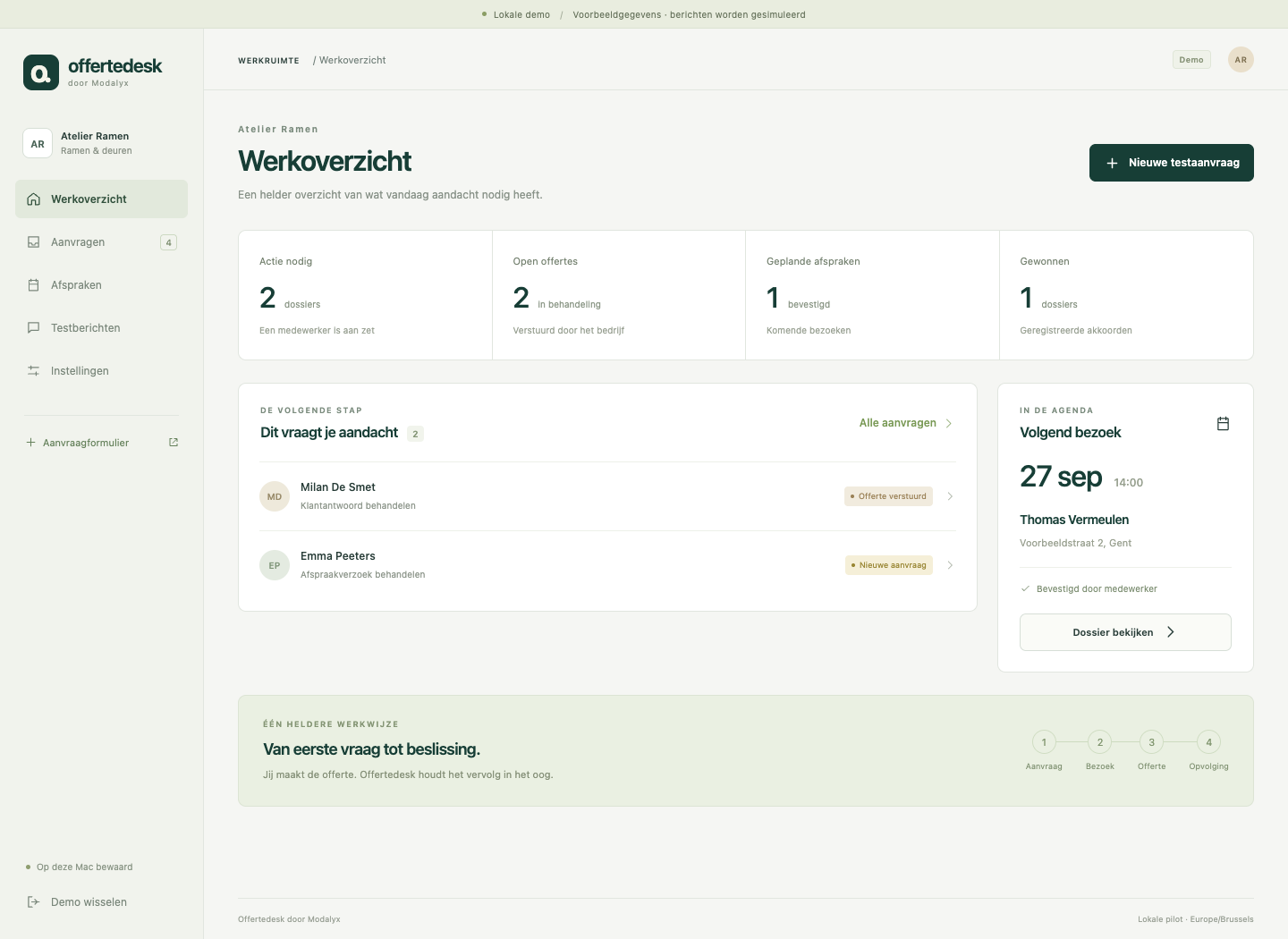Click the plus icon on Nieuwe testaanvraag

click(1112, 163)
